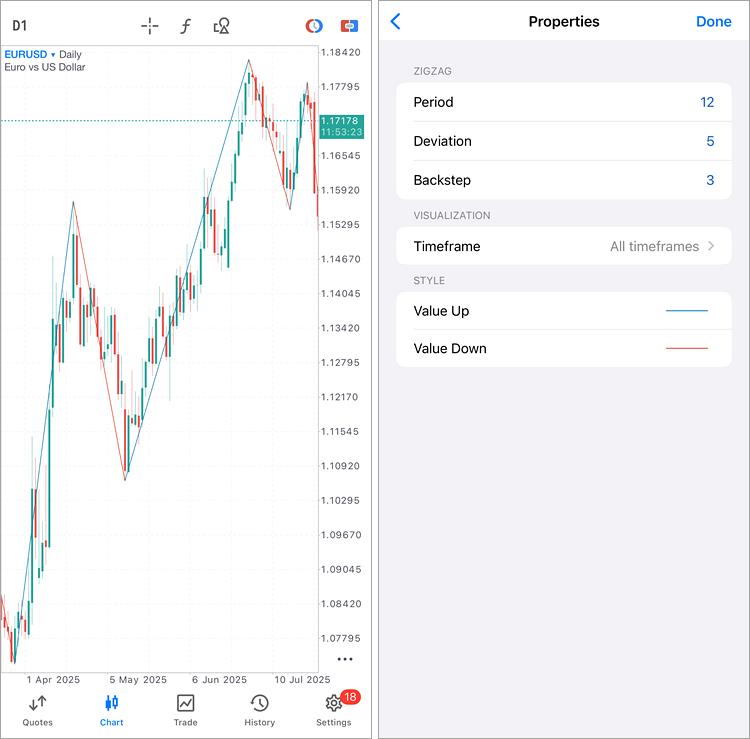Viewport: 750px width, 739px height.
Task: Activate the crosshair tool
Action: (150, 26)
